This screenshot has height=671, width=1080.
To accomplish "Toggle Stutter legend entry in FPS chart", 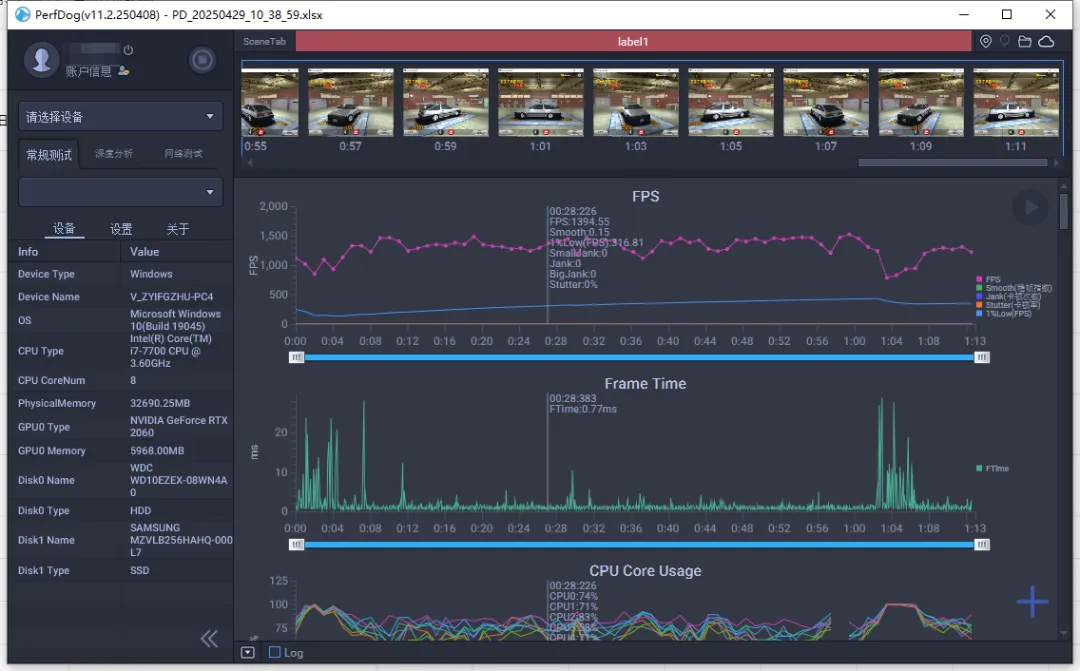I will [x=1008, y=305].
